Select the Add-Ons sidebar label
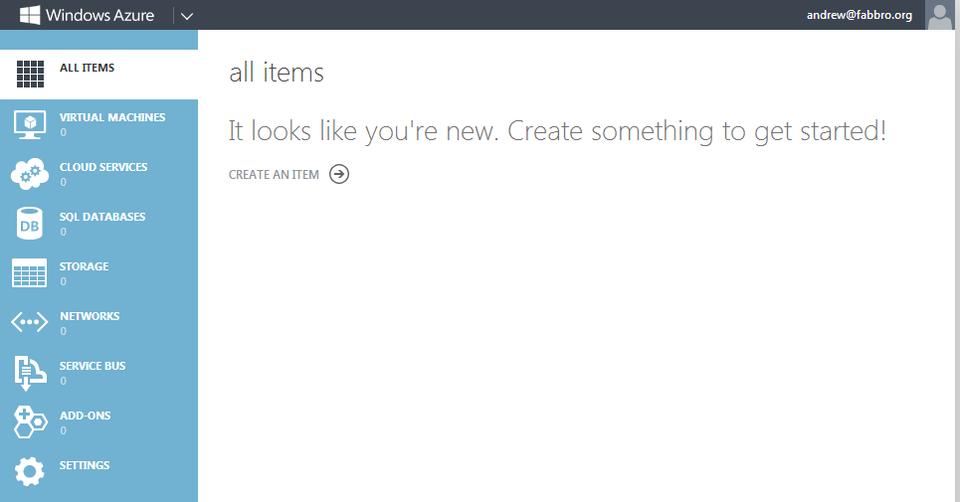This screenshot has width=960, height=502. [85, 415]
